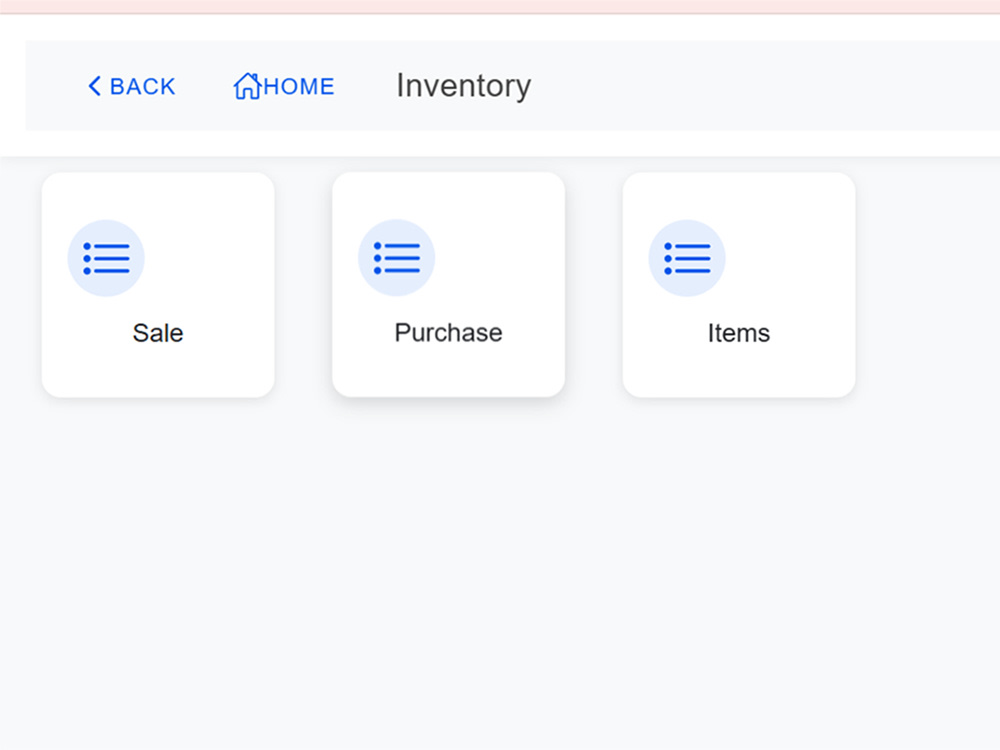Go to HOME via house link
1000x750 pixels.
(x=284, y=86)
